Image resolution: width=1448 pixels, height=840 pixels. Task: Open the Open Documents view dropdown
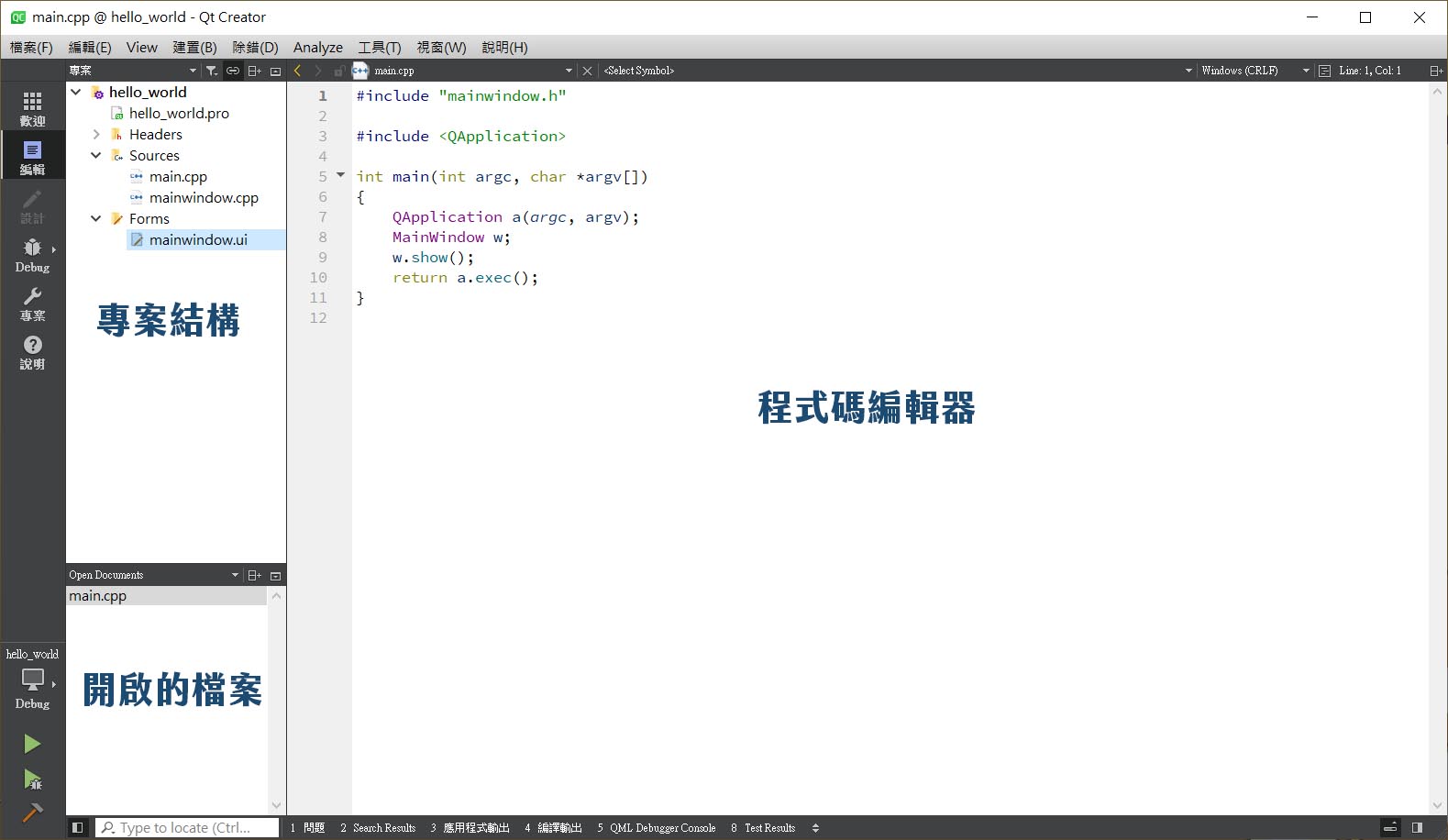pos(235,575)
